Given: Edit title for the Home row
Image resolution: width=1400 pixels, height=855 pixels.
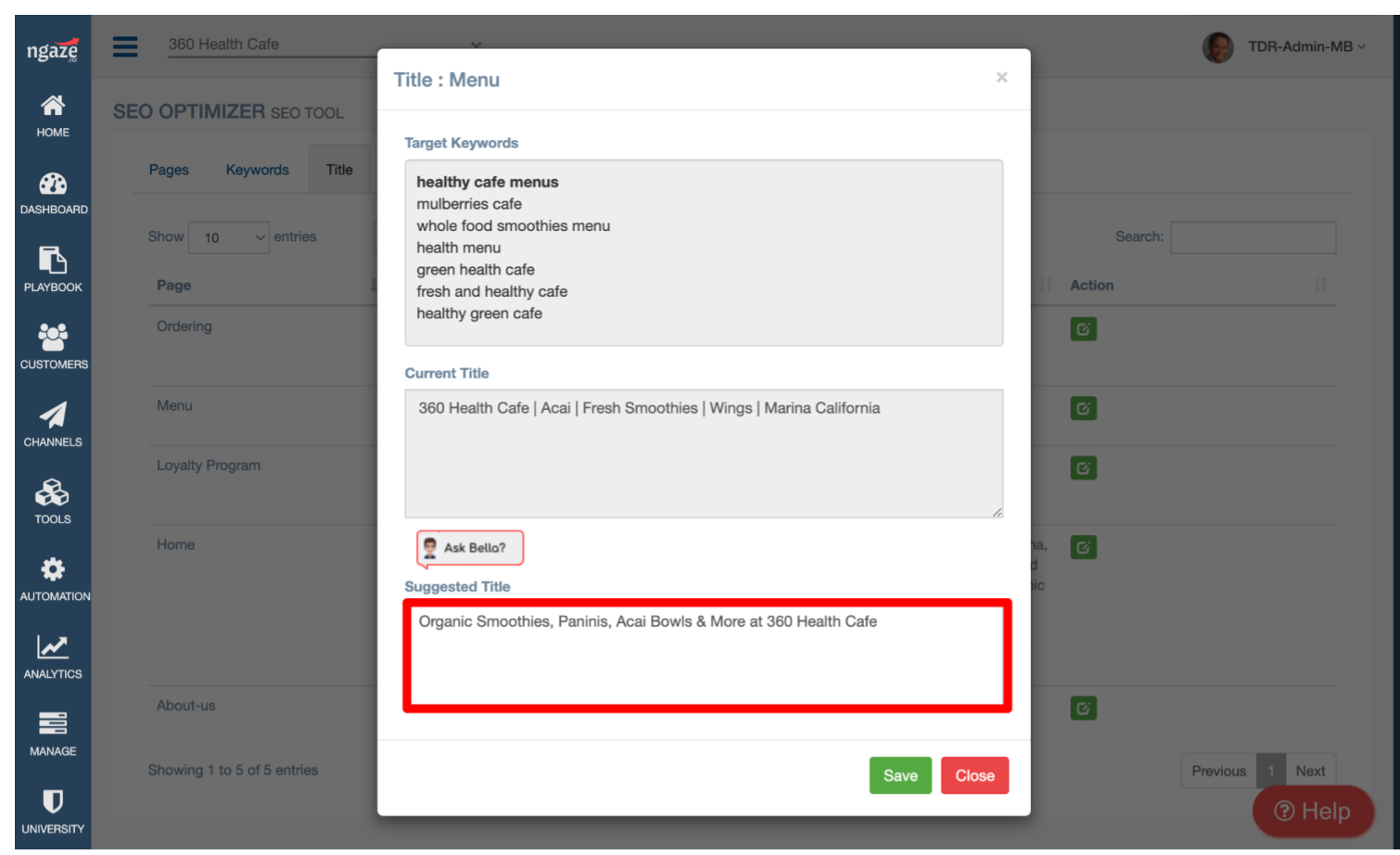Looking at the screenshot, I should point(1083,547).
